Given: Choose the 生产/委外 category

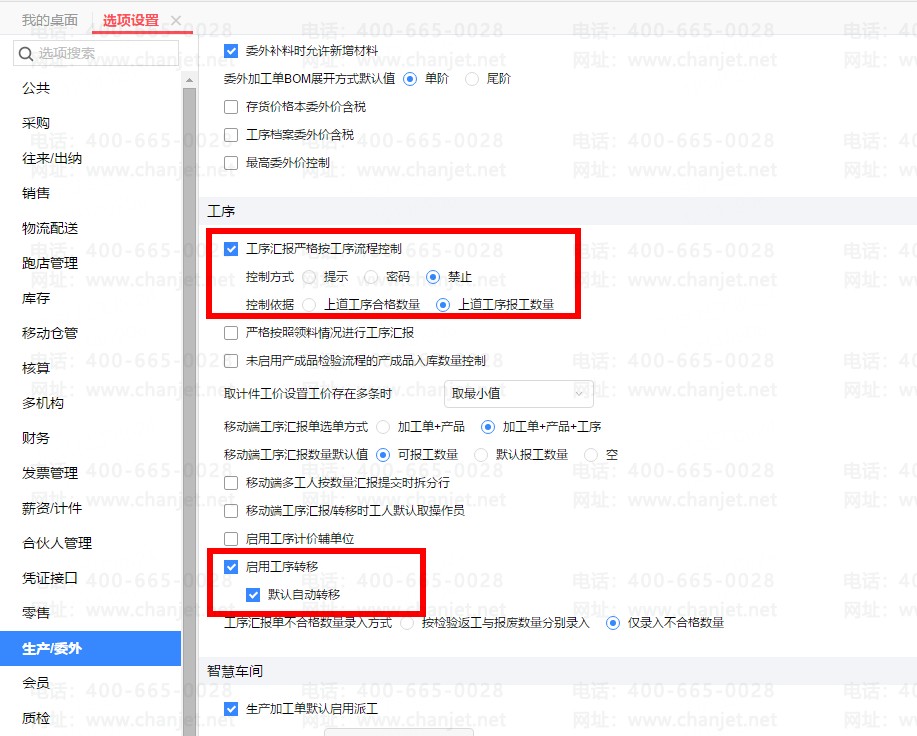Looking at the screenshot, I should coord(90,648).
